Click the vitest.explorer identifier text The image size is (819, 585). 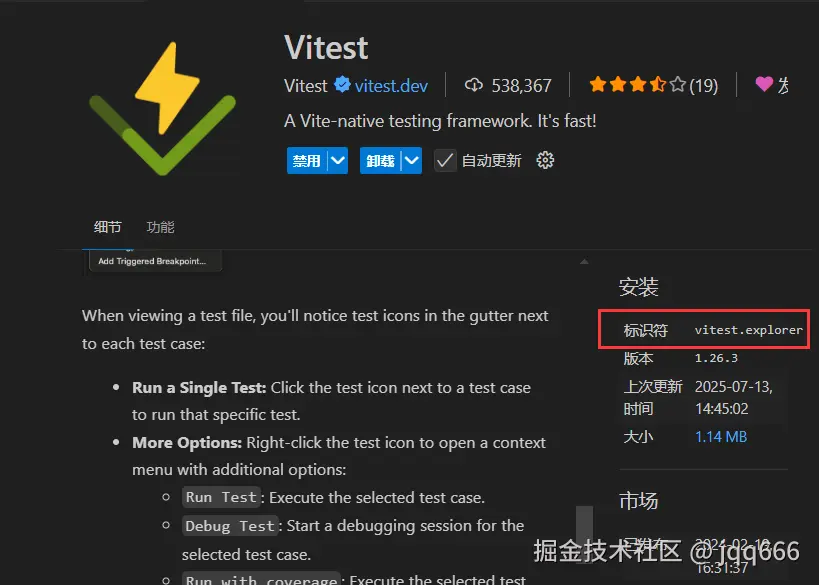point(748,330)
